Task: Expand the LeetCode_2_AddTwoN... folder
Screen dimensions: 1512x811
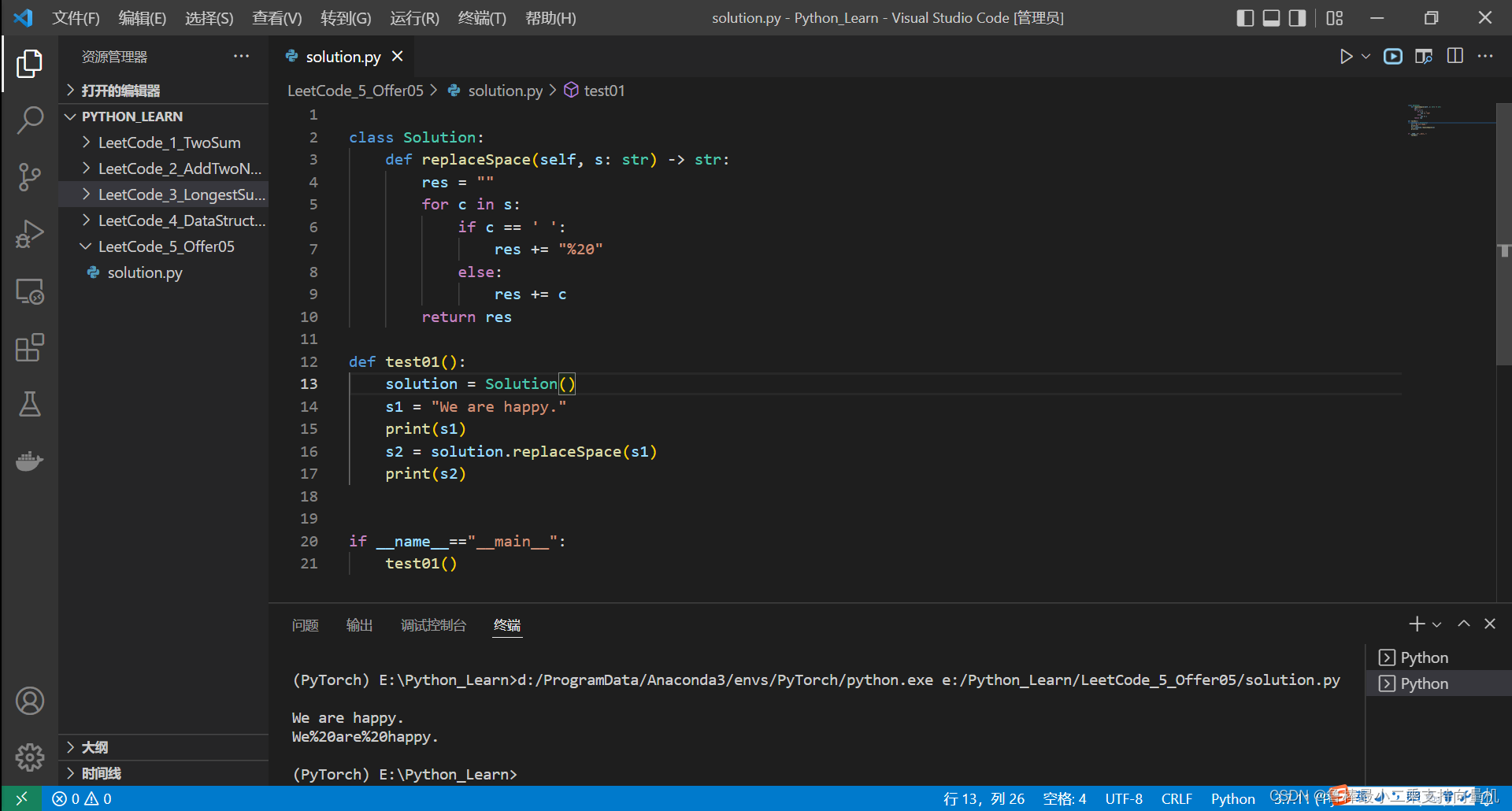Action: [164, 168]
